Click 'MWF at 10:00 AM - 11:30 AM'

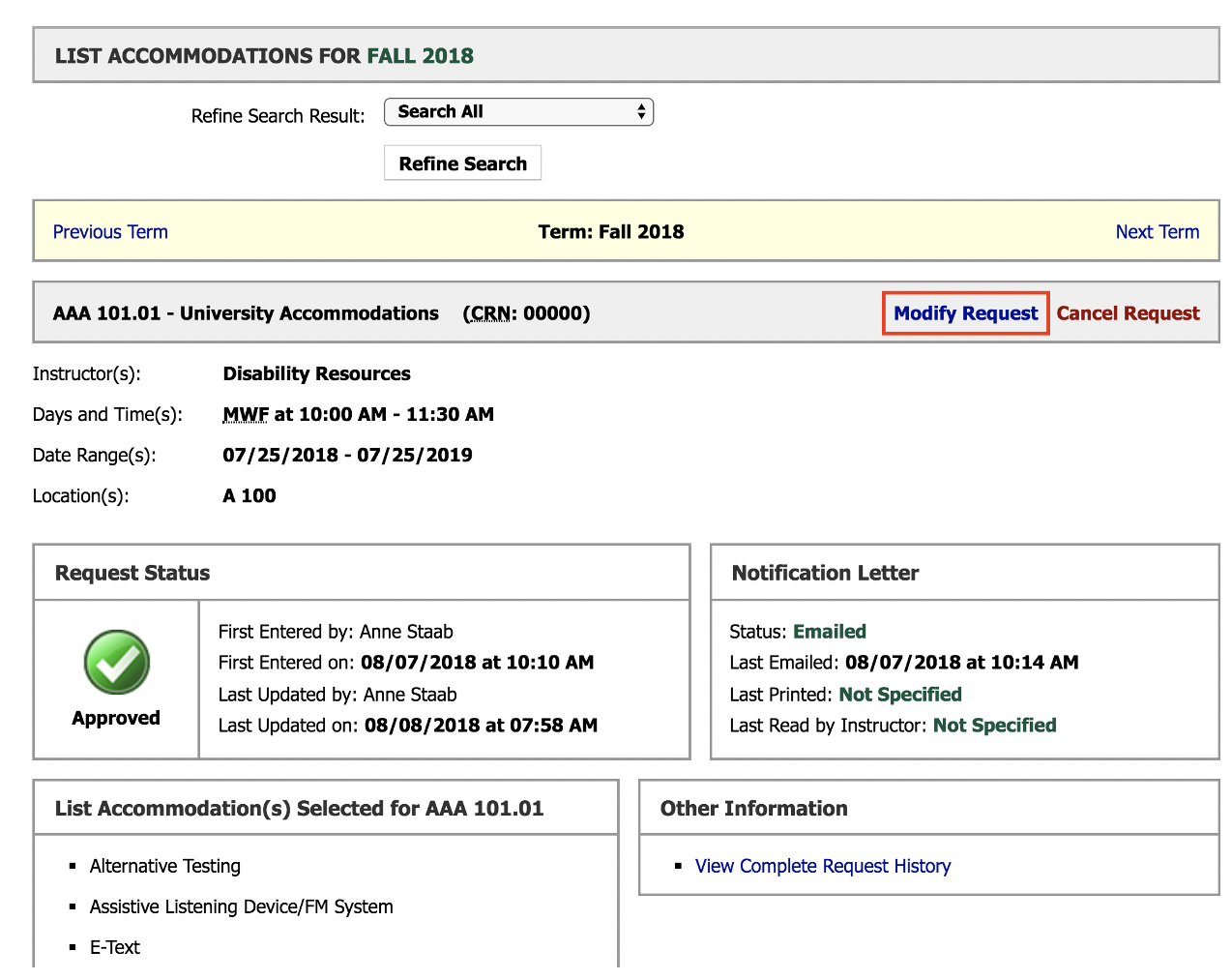tap(358, 414)
